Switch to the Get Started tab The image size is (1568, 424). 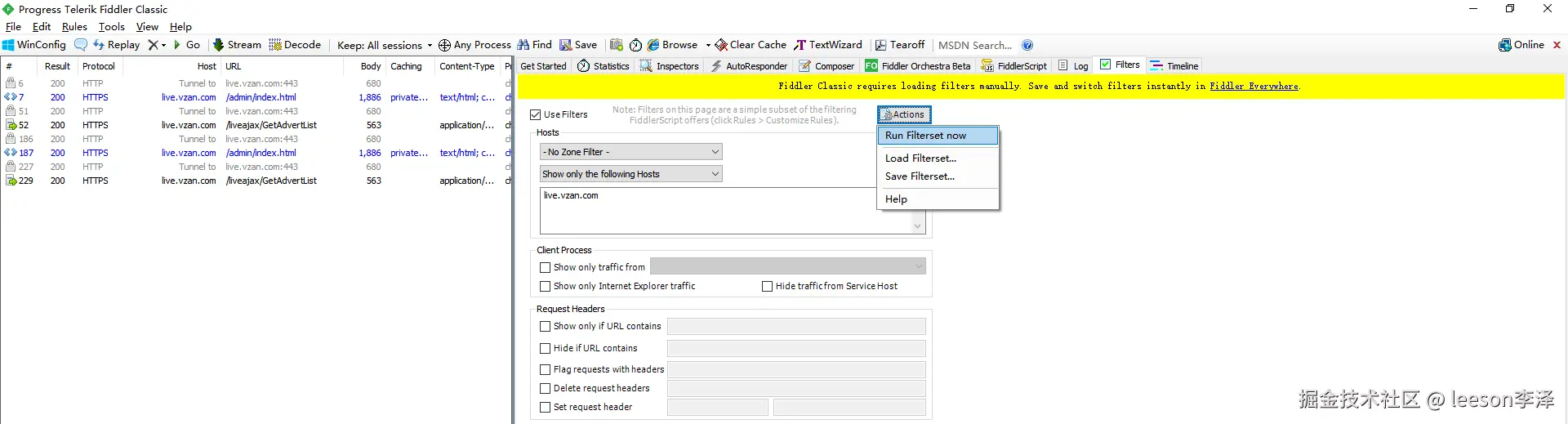tap(543, 66)
